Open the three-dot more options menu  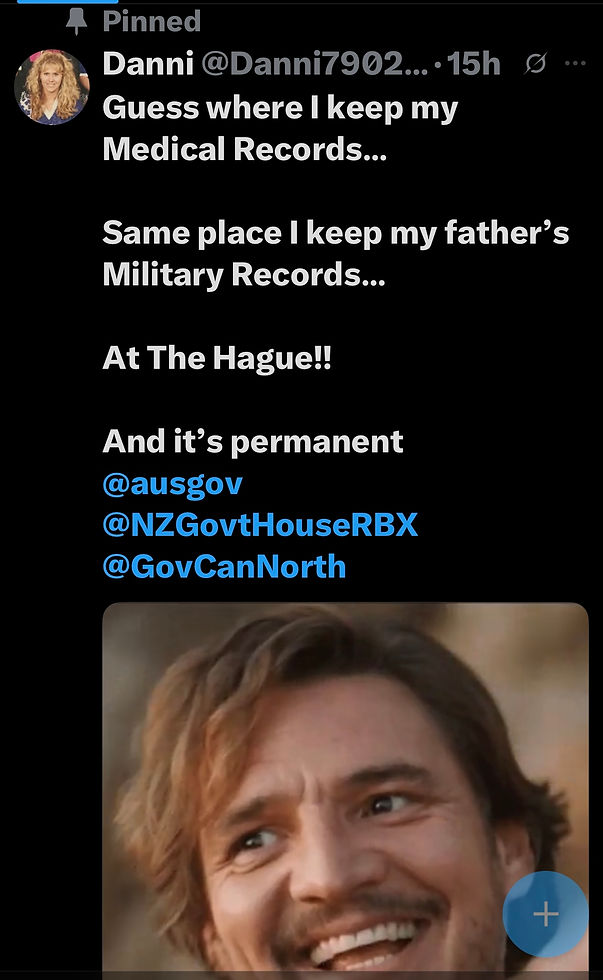575,63
